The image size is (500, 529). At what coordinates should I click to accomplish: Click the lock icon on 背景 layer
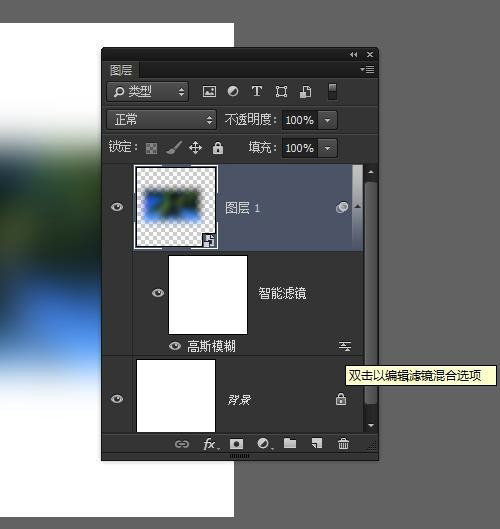(x=341, y=399)
